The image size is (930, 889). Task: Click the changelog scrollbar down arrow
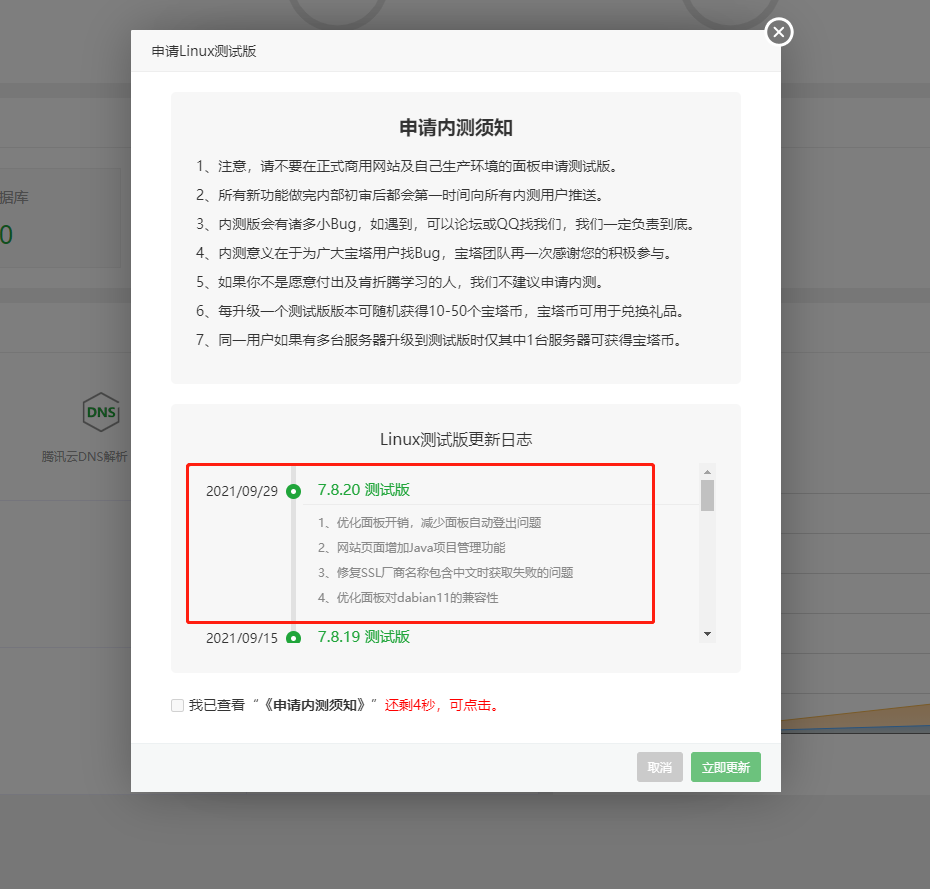click(707, 634)
